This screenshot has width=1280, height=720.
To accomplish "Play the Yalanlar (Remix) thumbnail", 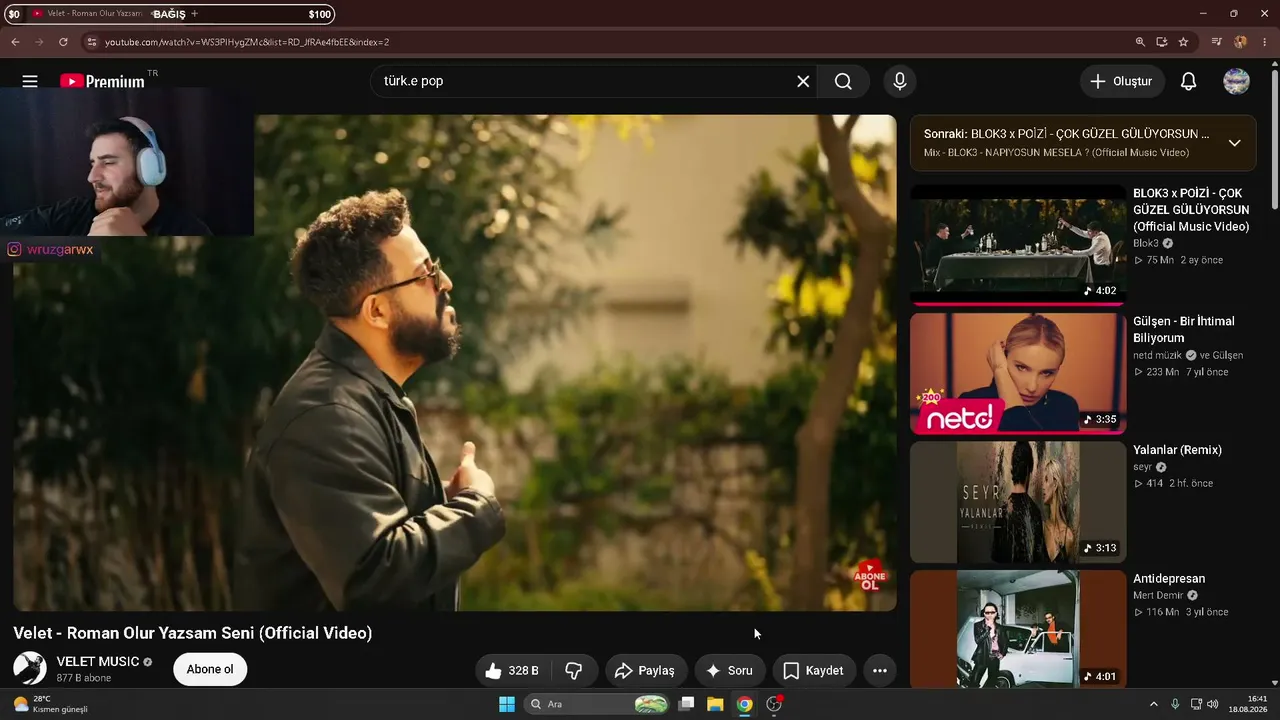I will [x=1018, y=502].
